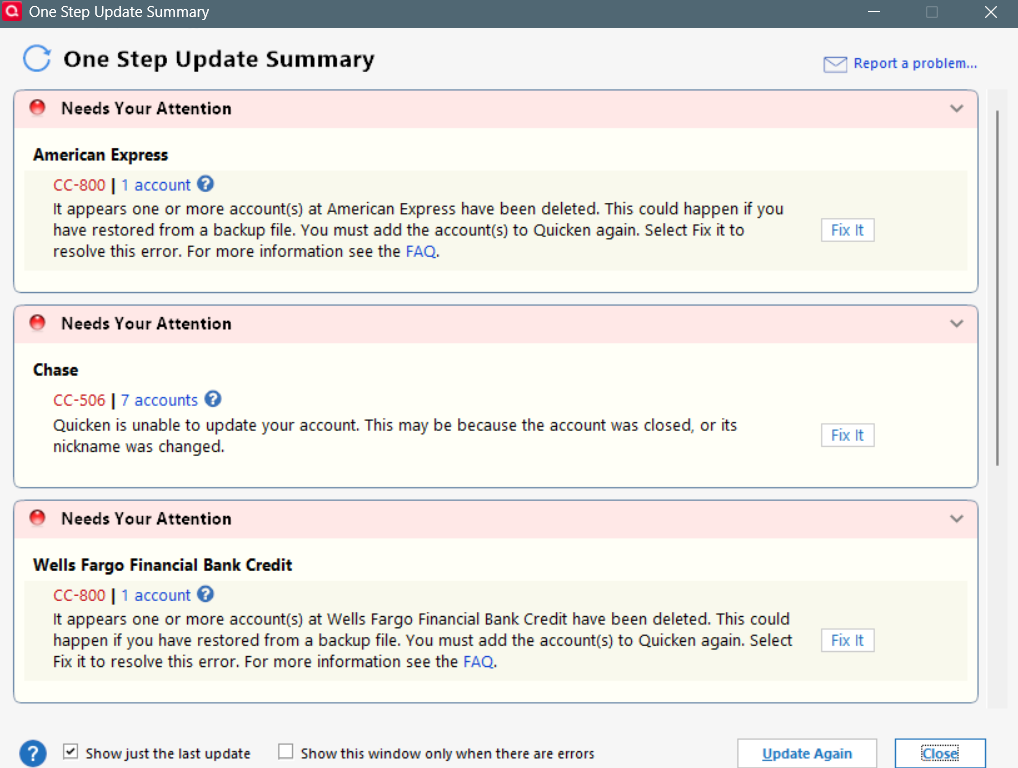Open help icon next to American Express 1 account

pos(206,184)
